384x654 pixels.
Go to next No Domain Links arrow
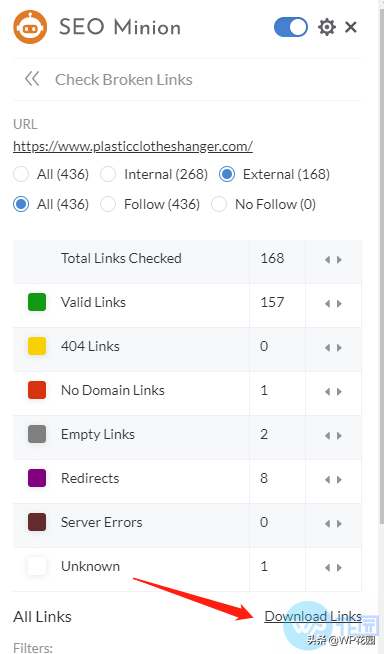[339, 392]
